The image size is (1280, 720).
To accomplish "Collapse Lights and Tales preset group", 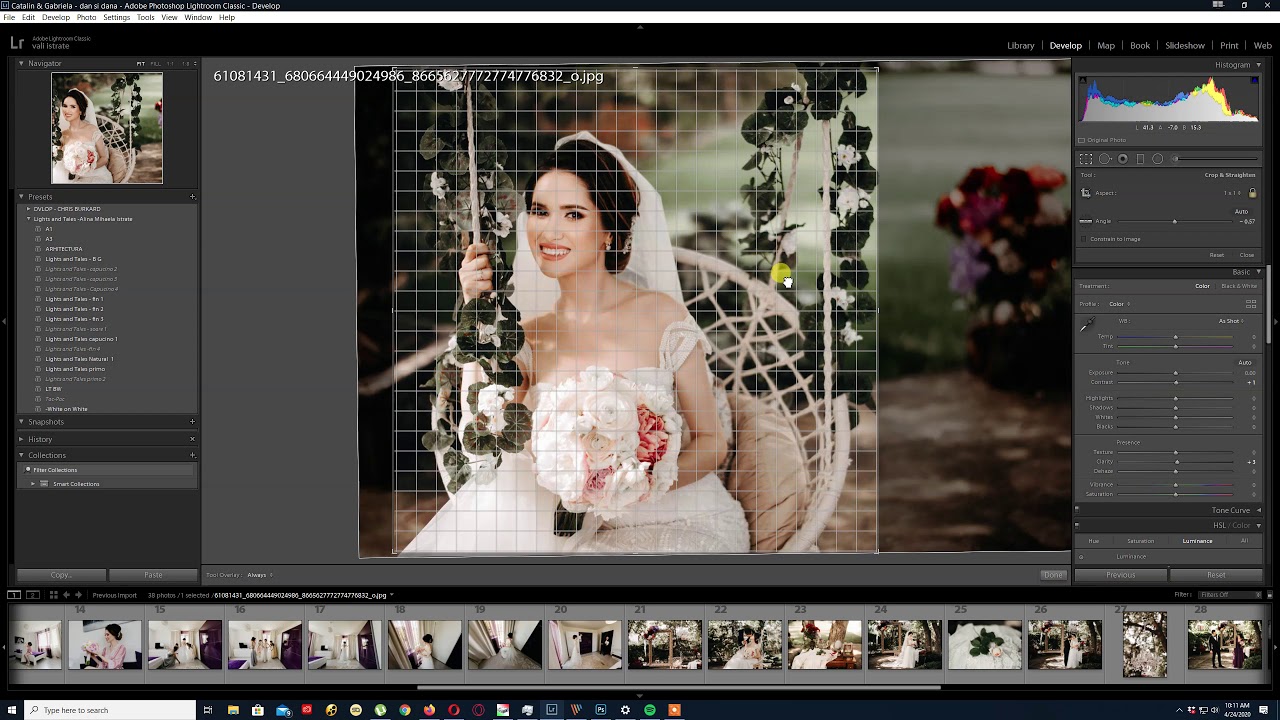I will pos(29,219).
